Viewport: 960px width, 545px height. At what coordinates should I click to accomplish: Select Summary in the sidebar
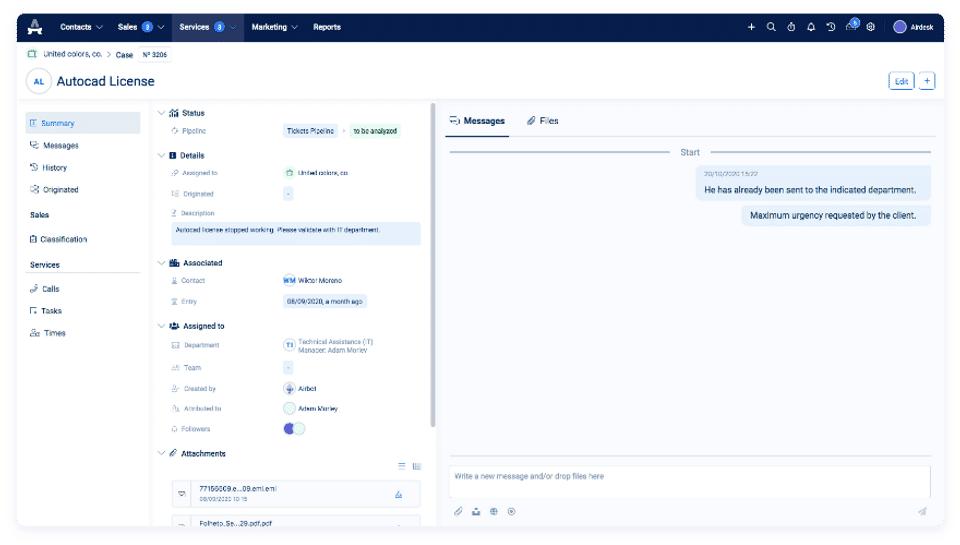point(83,123)
